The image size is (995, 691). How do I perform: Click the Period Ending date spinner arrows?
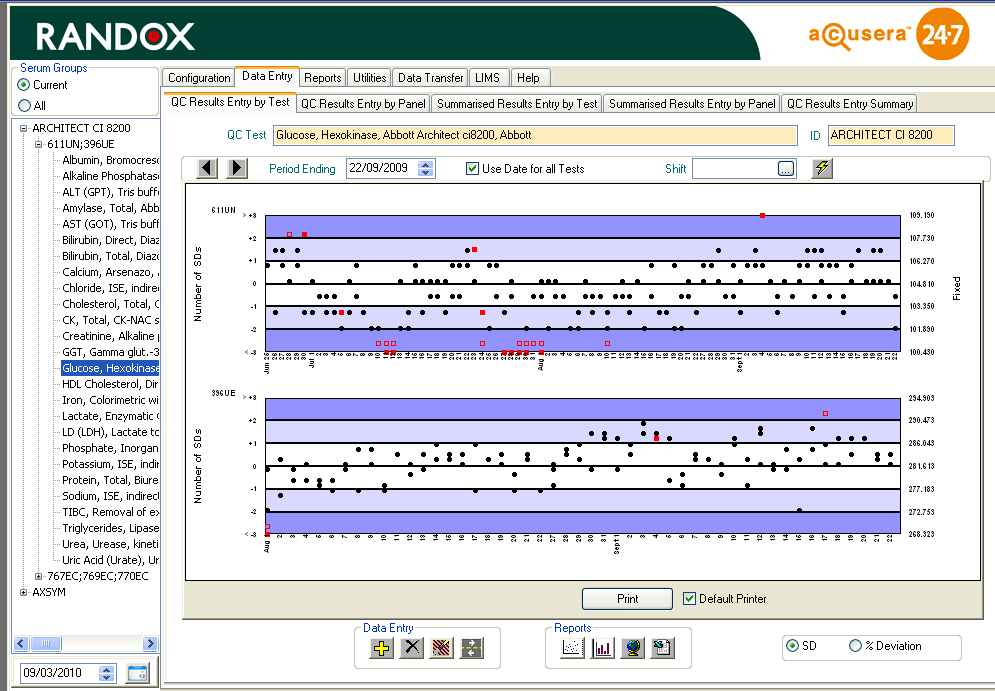[426, 169]
